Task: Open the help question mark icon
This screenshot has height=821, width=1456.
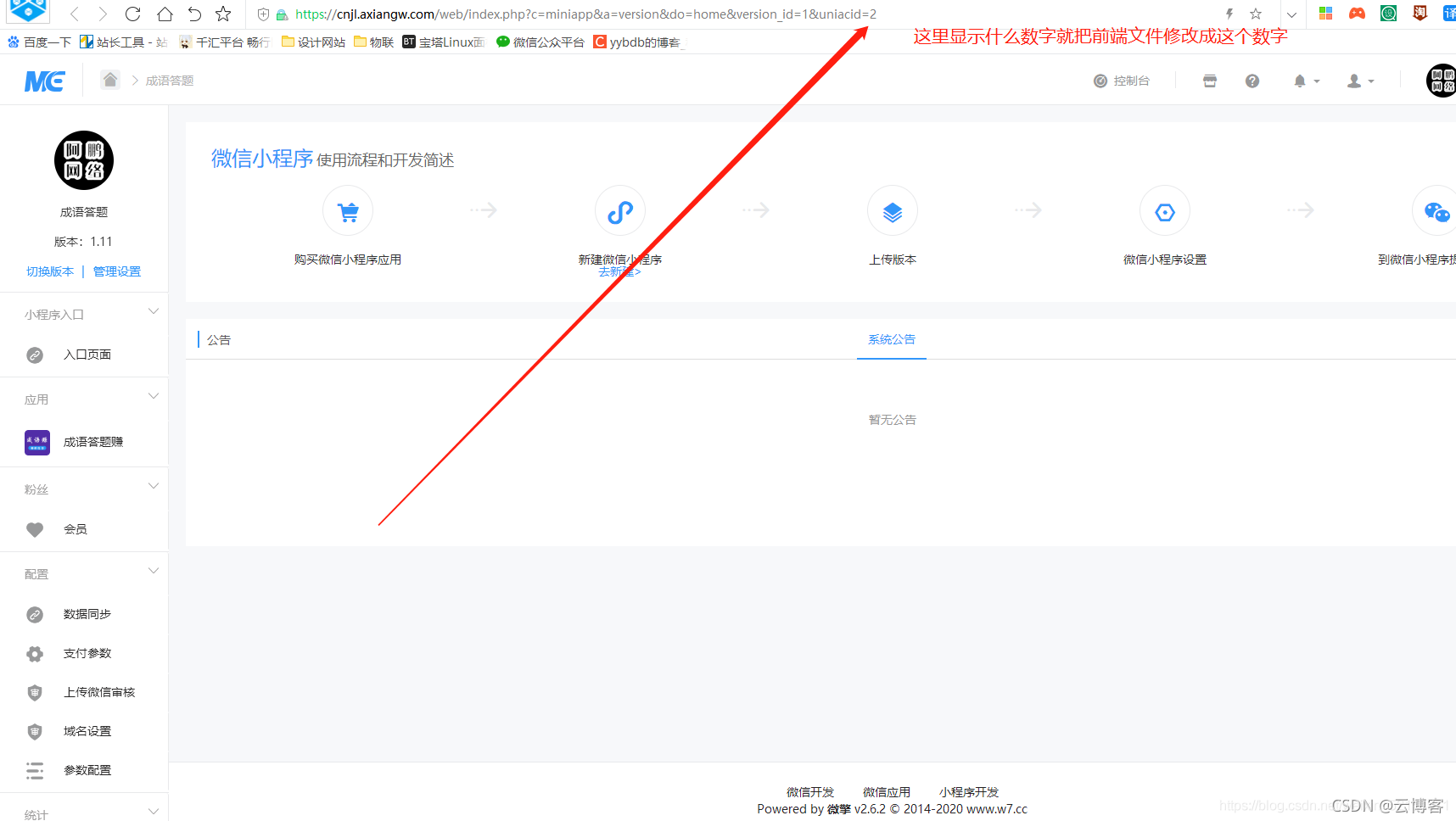Action: click(1252, 80)
